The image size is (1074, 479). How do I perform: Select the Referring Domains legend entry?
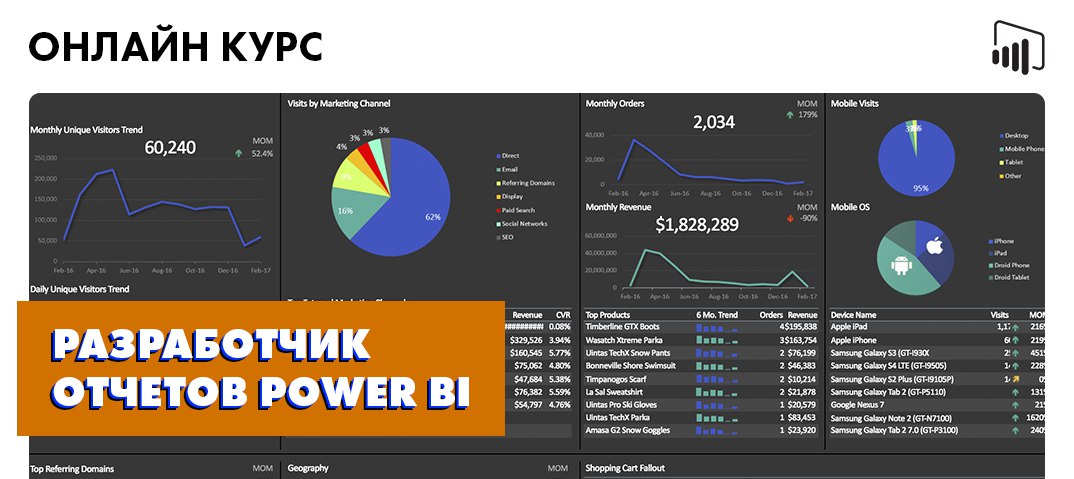coord(525,183)
